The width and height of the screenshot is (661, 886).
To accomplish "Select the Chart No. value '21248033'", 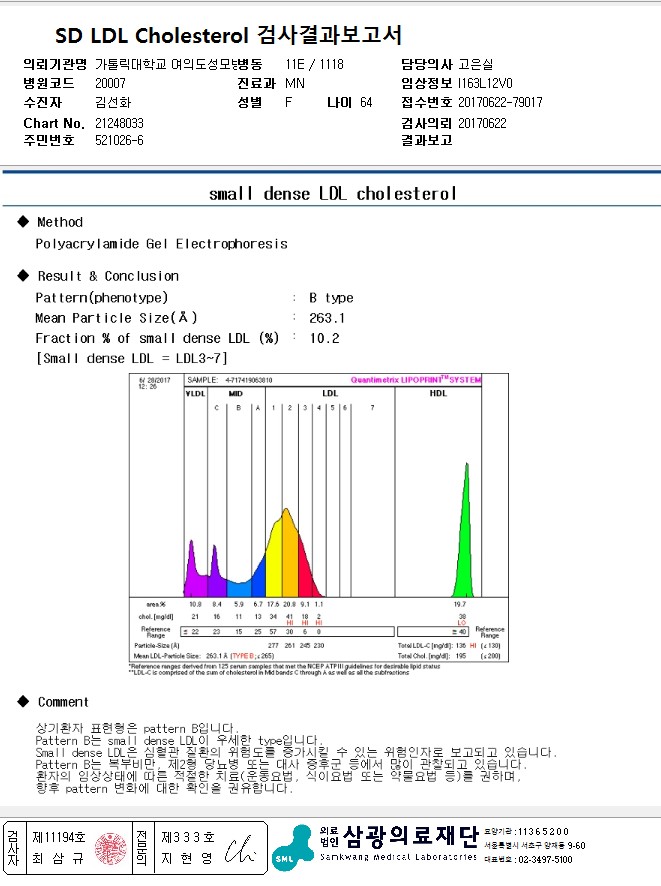I will coord(119,123).
